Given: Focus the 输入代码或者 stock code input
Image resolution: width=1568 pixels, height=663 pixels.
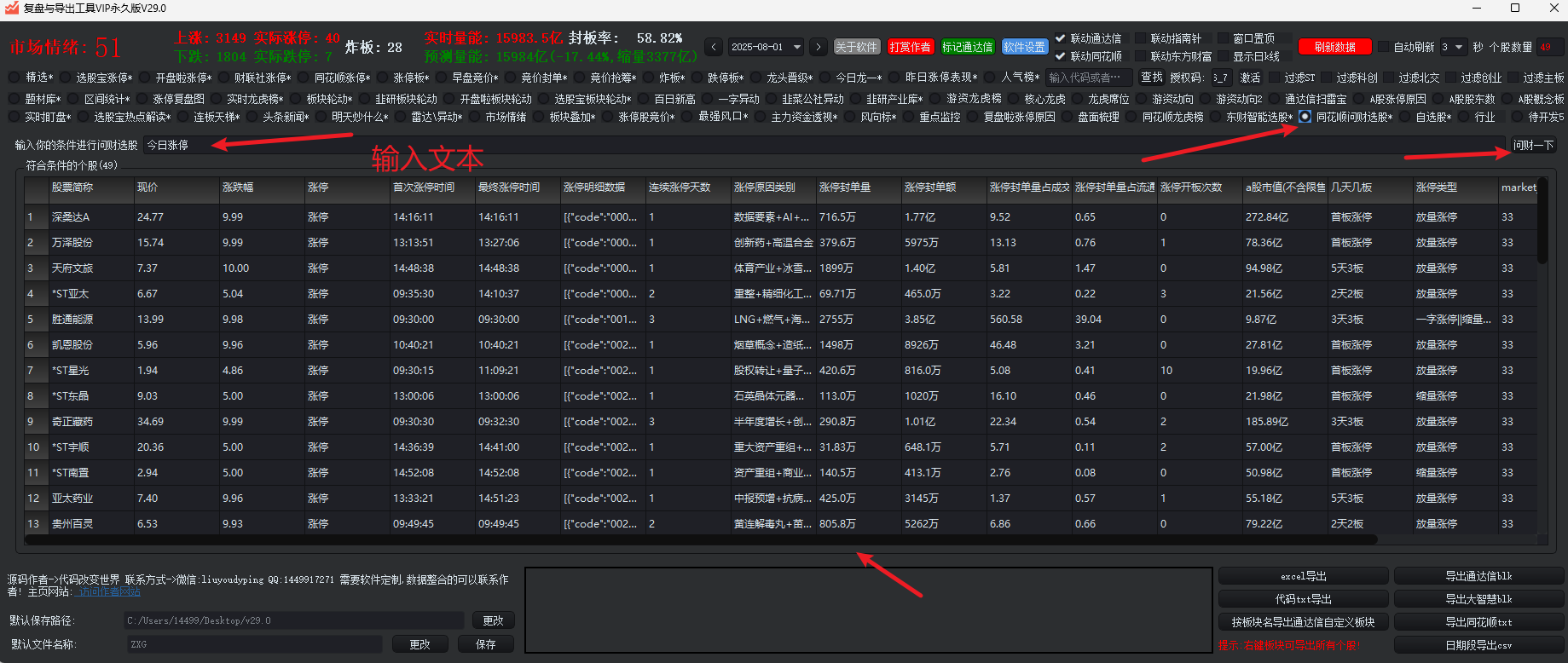Looking at the screenshot, I should coord(1089,78).
